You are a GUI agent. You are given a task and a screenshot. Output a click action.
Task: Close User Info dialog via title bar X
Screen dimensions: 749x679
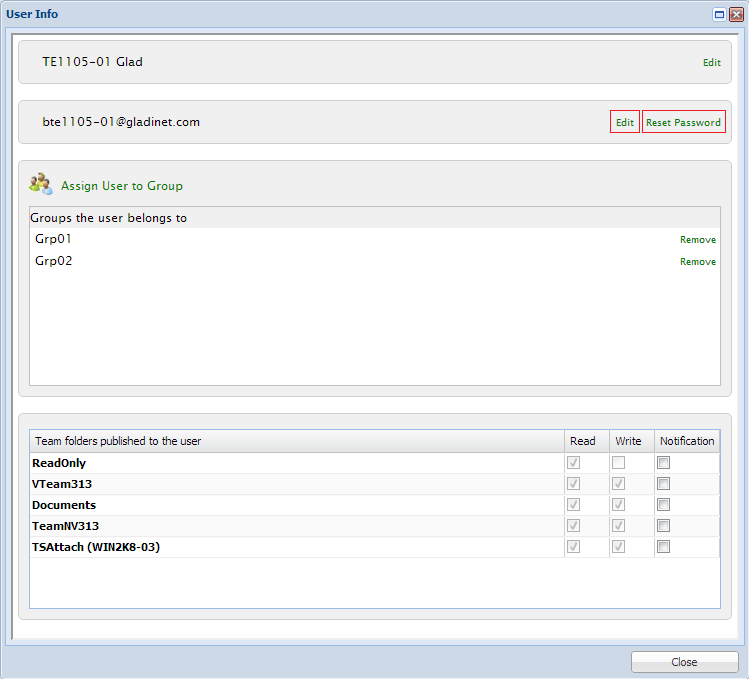(x=735, y=14)
